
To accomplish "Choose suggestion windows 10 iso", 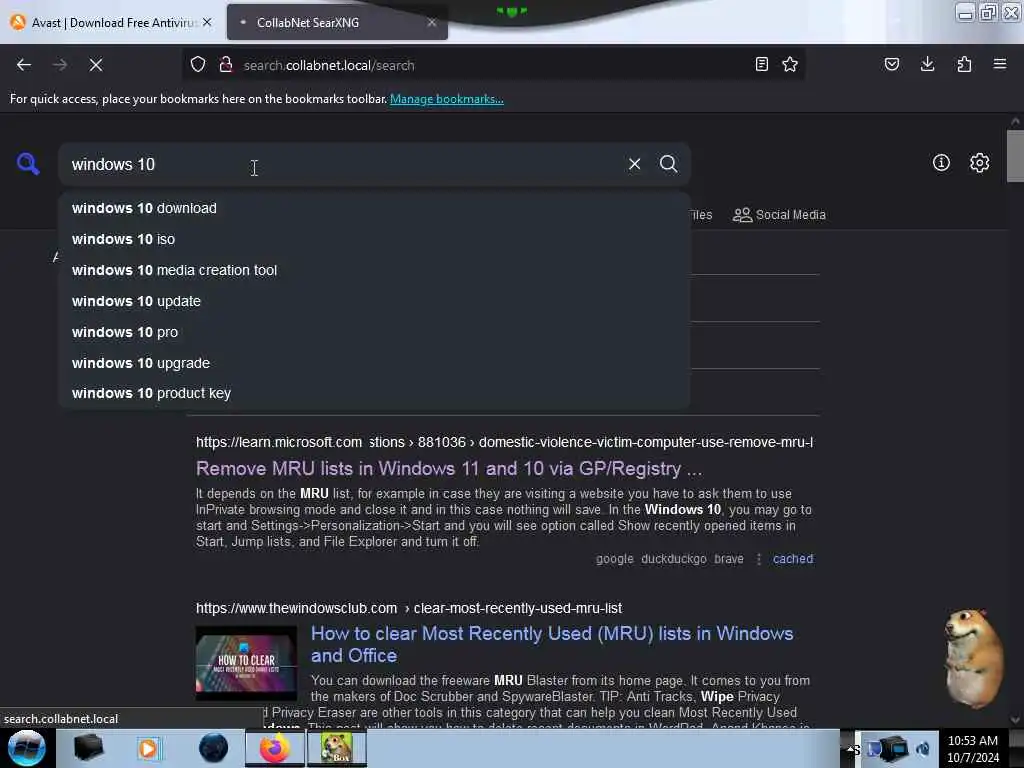I will (374, 239).
